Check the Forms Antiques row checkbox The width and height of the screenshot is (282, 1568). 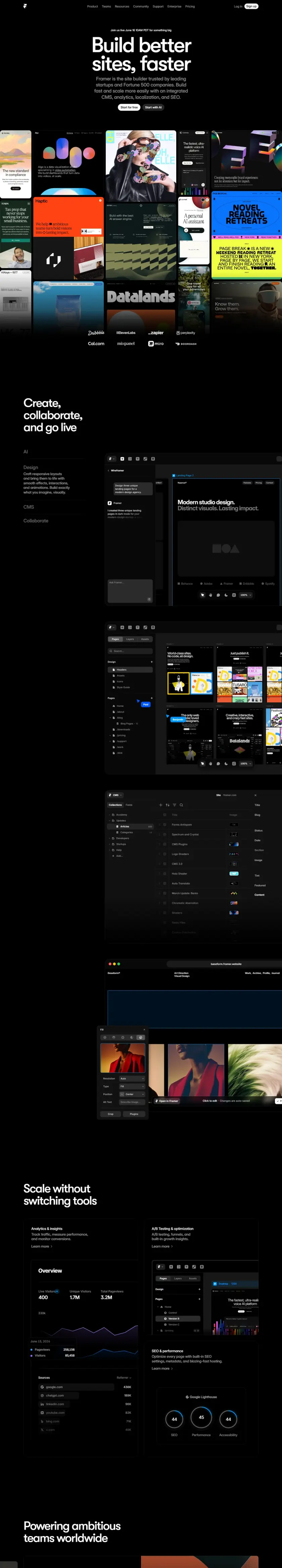(165, 825)
